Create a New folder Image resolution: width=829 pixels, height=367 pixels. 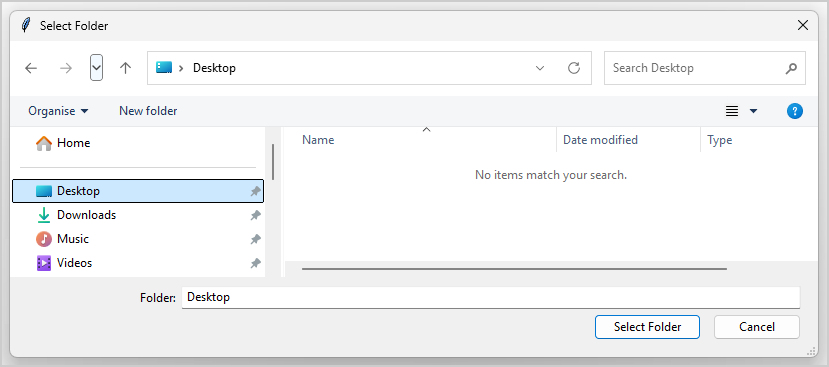tap(148, 111)
